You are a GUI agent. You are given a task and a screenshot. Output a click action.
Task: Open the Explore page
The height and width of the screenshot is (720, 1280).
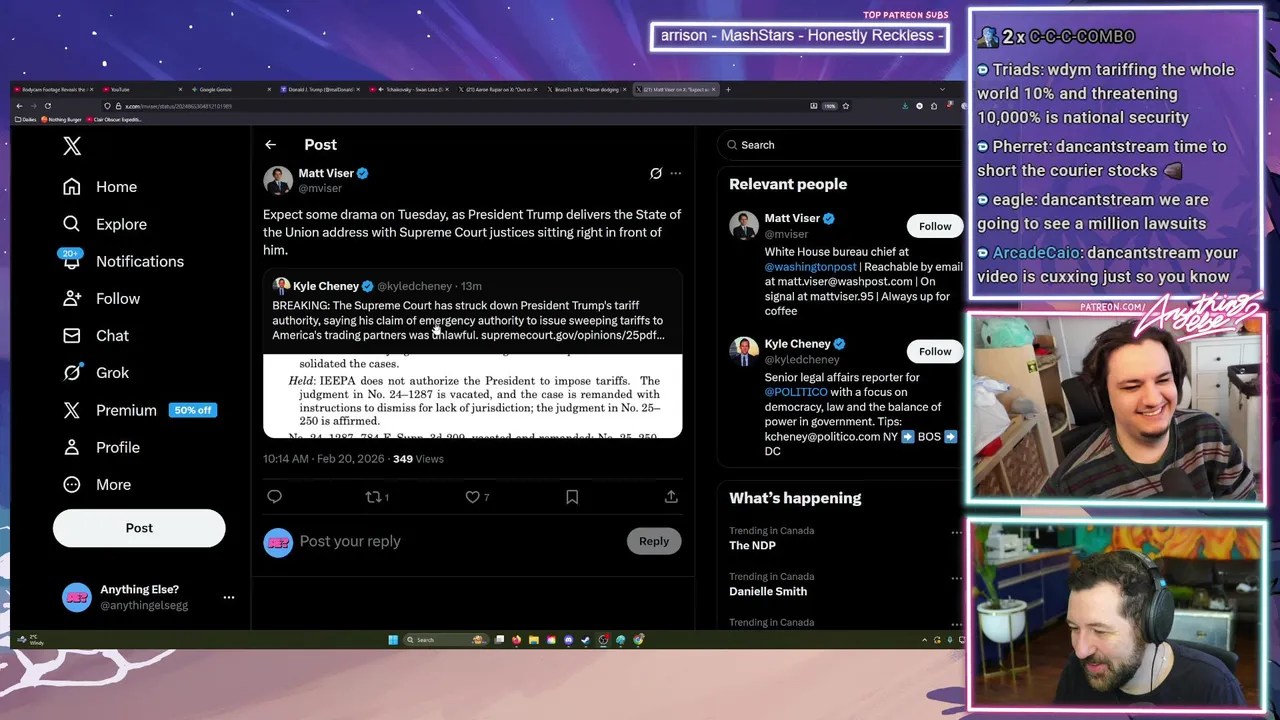(x=104, y=224)
